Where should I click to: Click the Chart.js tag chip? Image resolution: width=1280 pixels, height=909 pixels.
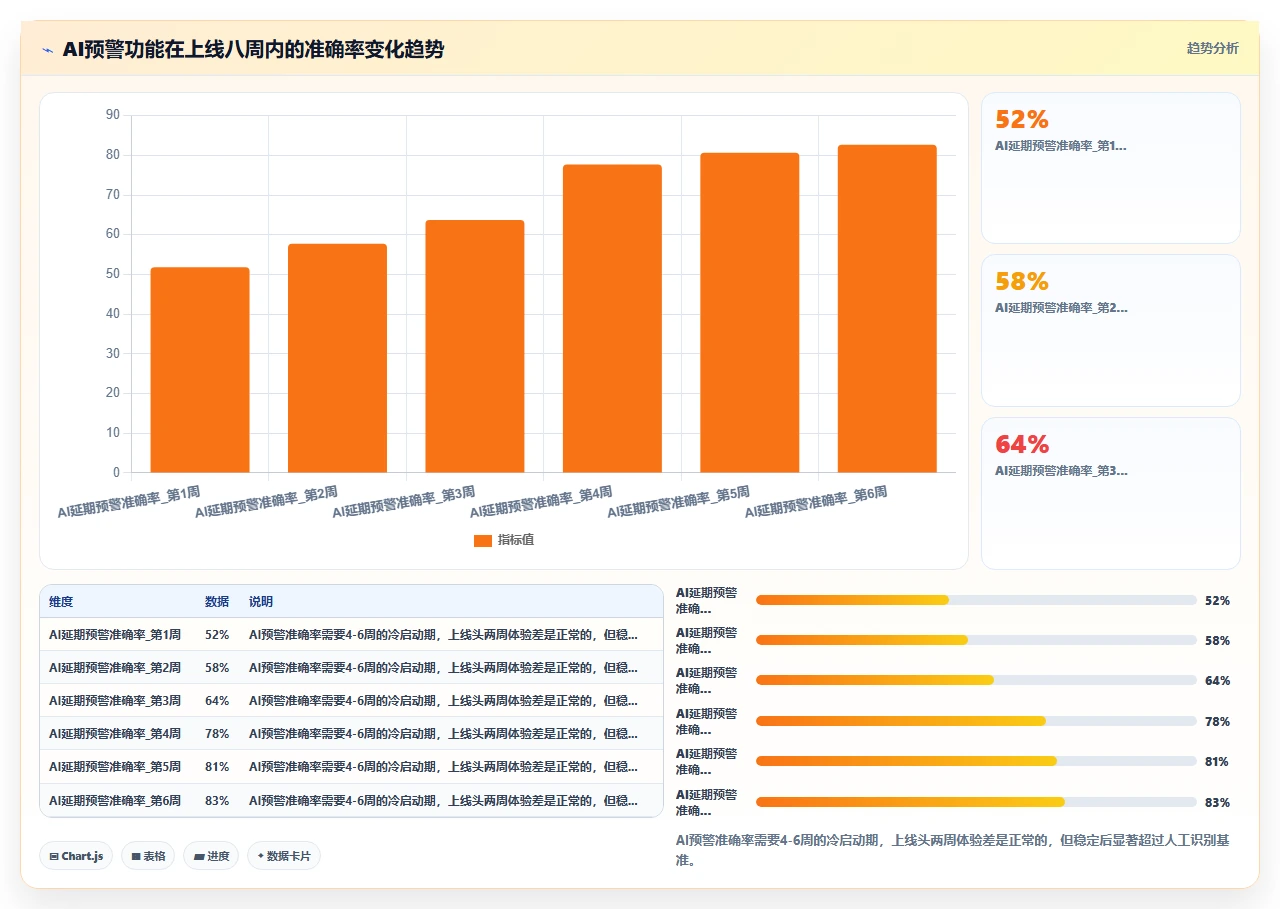[x=76, y=856]
